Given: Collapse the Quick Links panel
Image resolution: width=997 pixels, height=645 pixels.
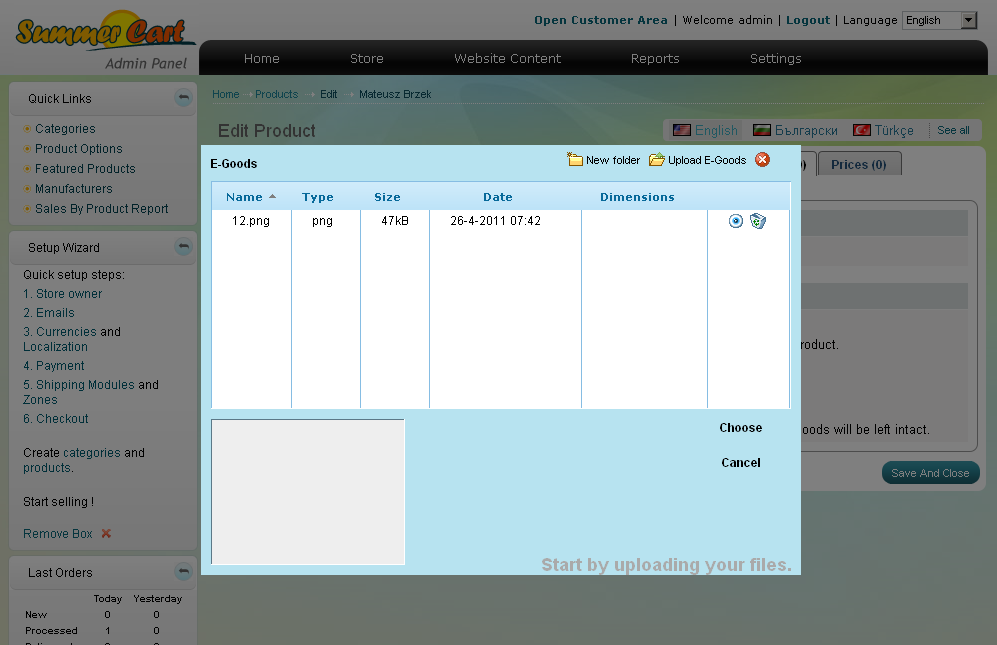Looking at the screenshot, I should [x=182, y=98].
